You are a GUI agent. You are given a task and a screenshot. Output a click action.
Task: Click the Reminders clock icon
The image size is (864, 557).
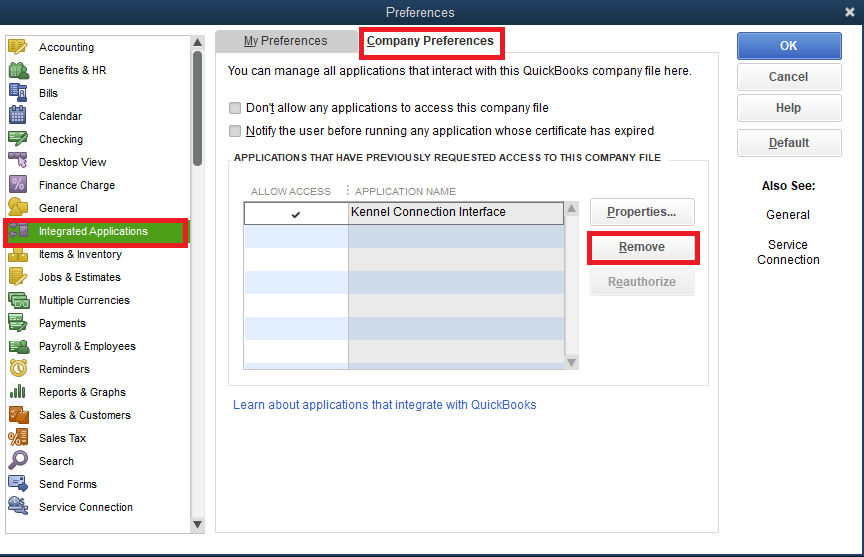(18, 369)
